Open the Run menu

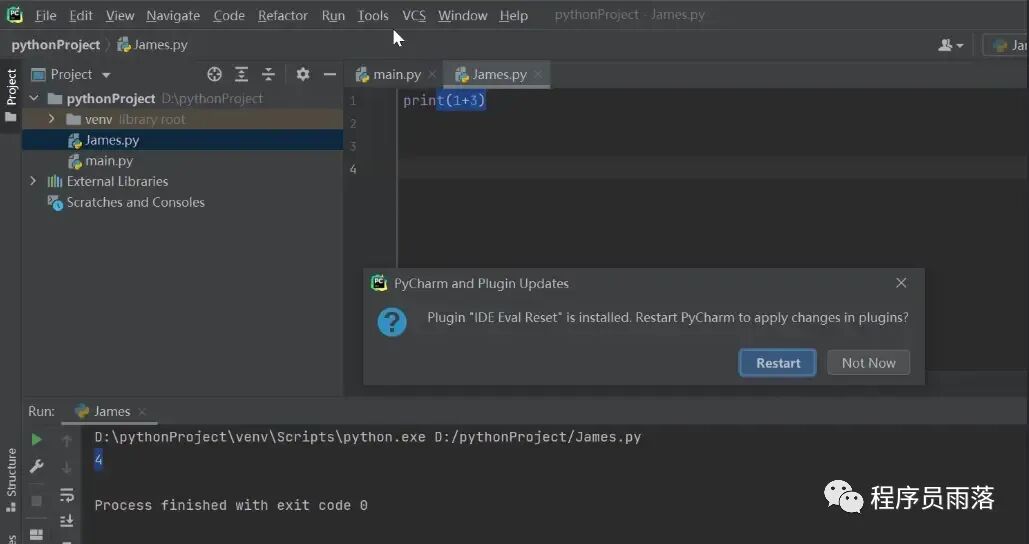pos(333,15)
